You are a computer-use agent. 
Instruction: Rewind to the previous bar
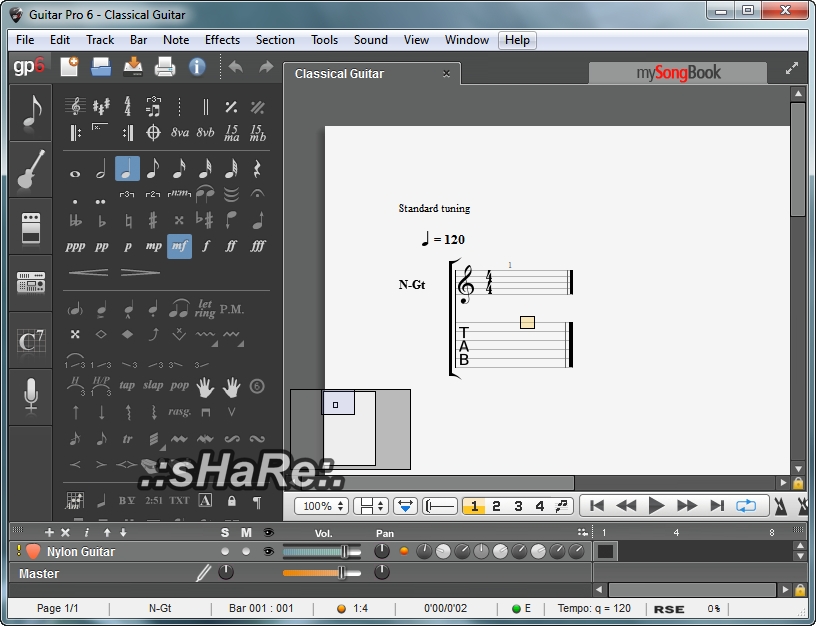[626, 505]
